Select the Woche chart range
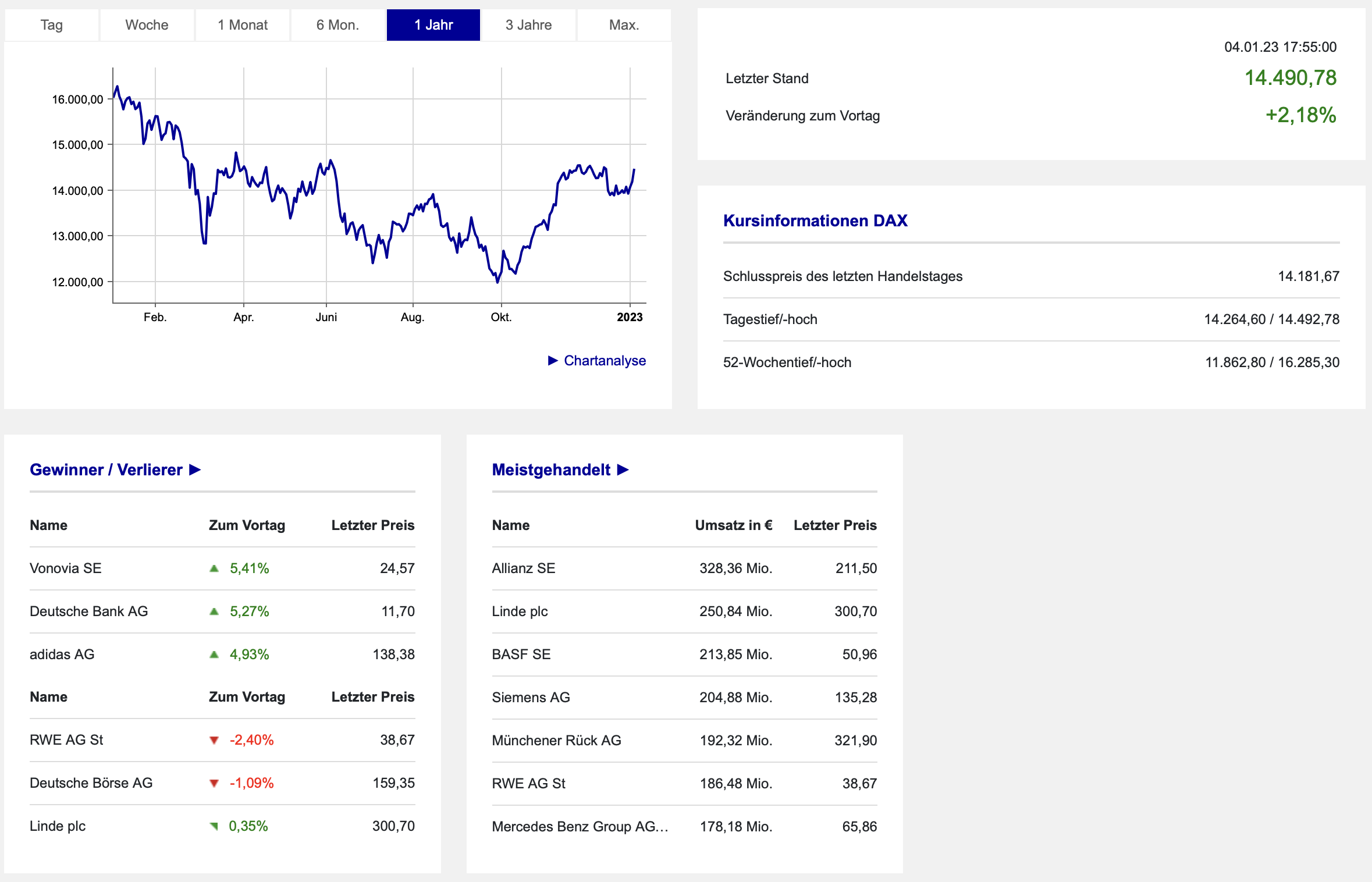 pyautogui.click(x=147, y=25)
